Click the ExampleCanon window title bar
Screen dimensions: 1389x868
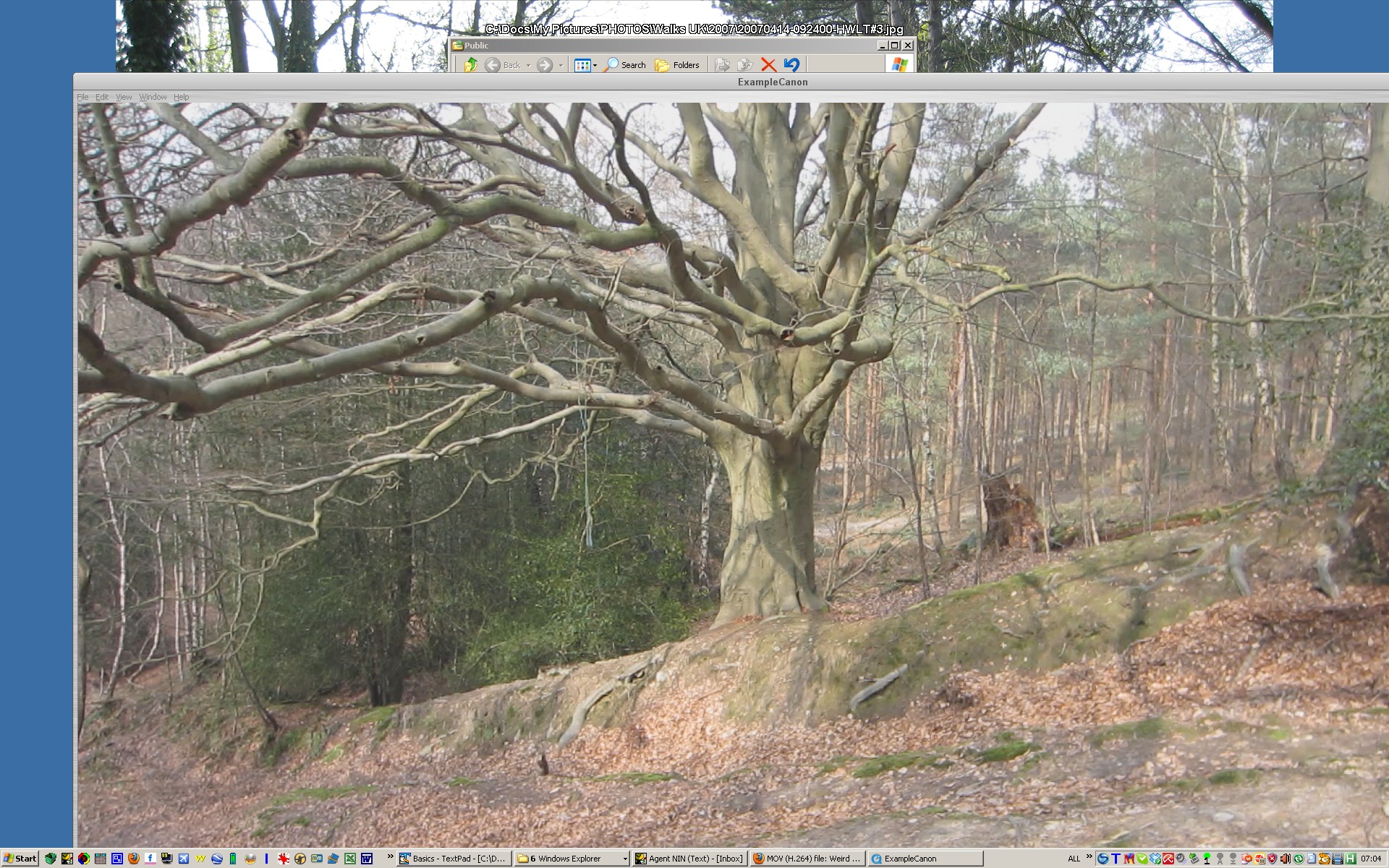click(772, 82)
